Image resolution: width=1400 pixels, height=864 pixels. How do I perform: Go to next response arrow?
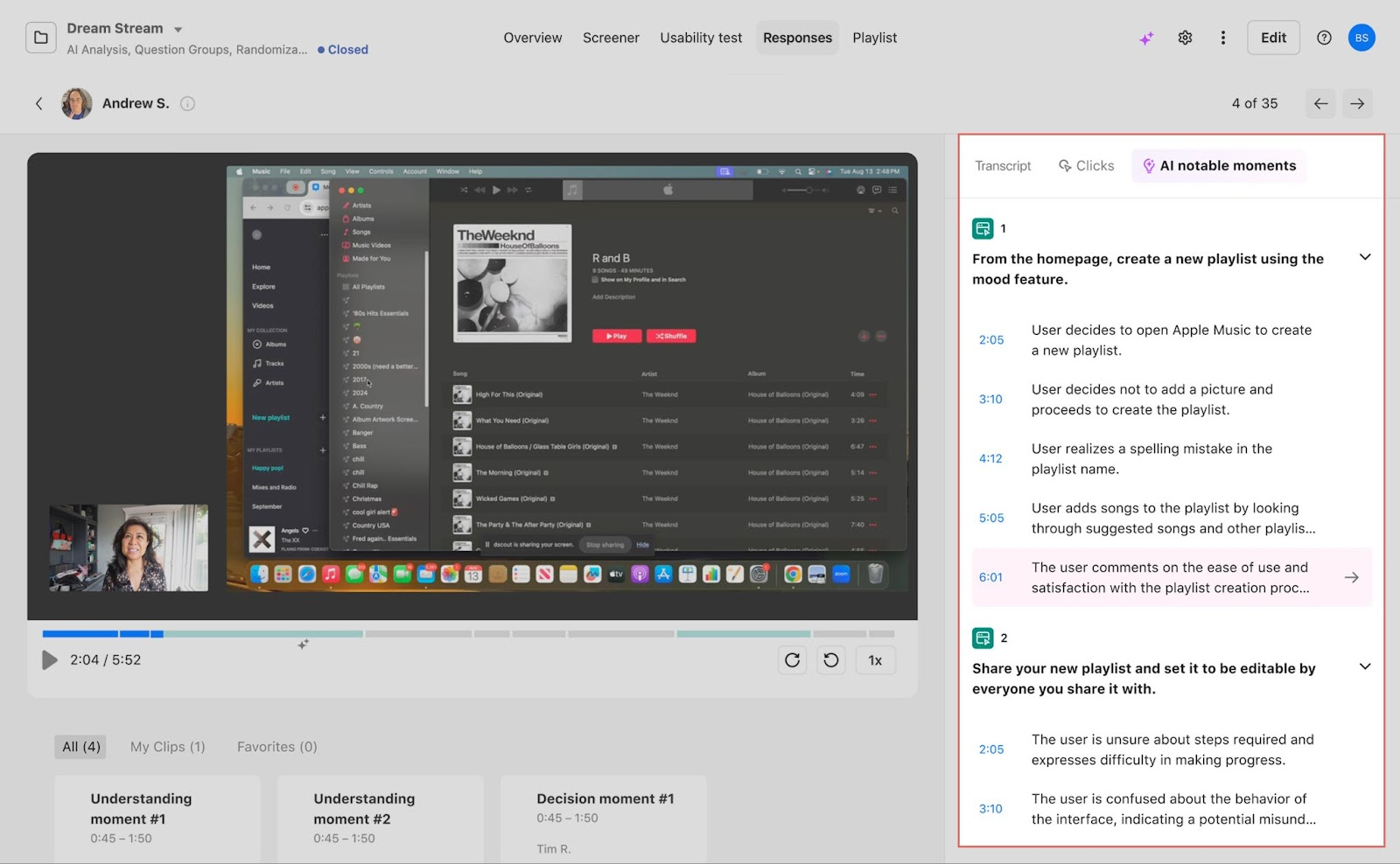[x=1357, y=103]
